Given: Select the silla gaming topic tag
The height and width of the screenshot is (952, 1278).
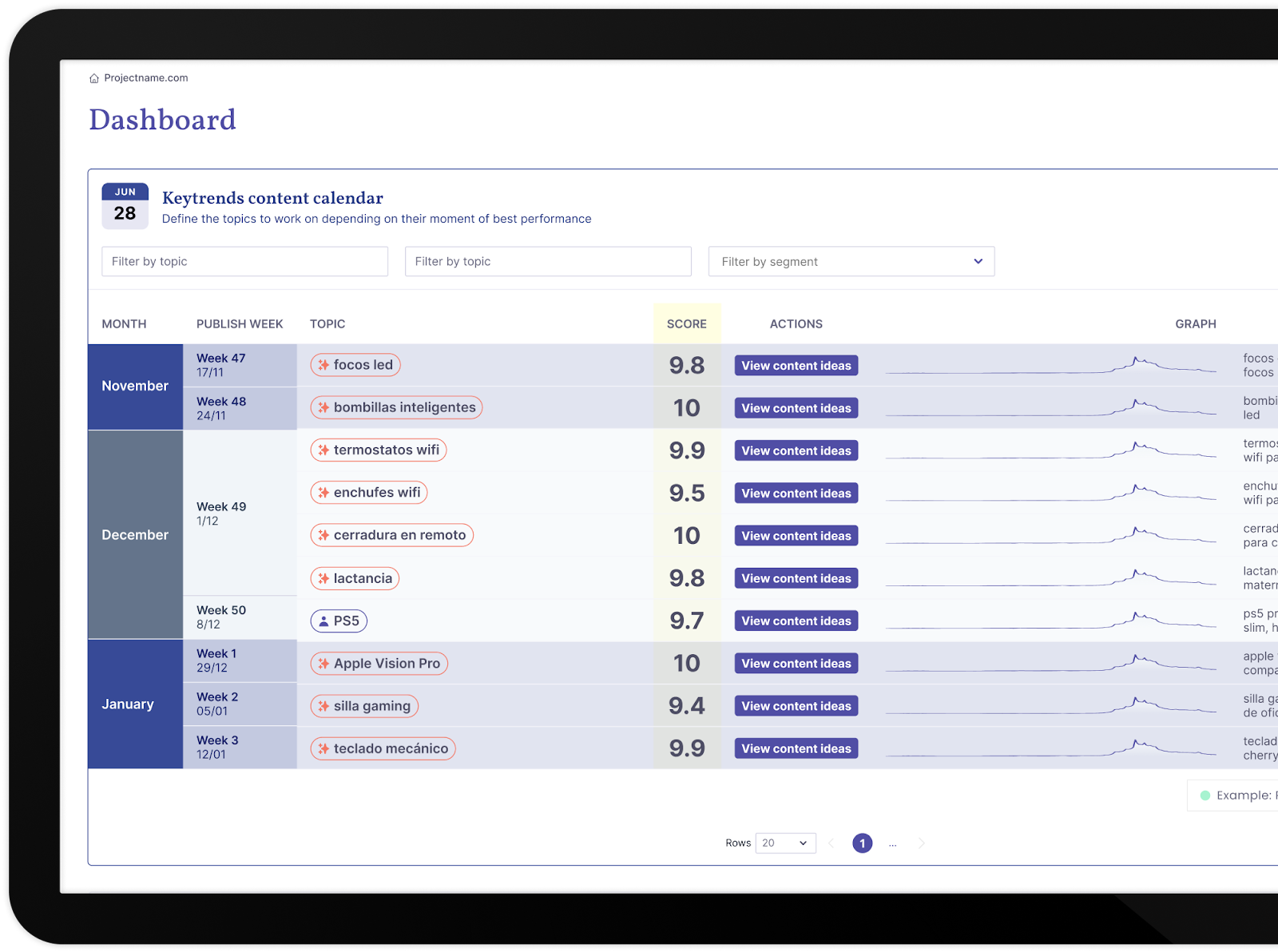Looking at the screenshot, I should [364, 706].
